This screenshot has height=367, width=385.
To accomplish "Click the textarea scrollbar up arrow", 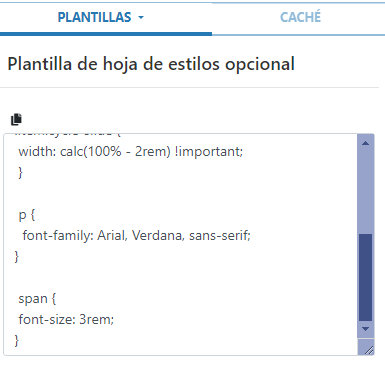I will 365,143.
